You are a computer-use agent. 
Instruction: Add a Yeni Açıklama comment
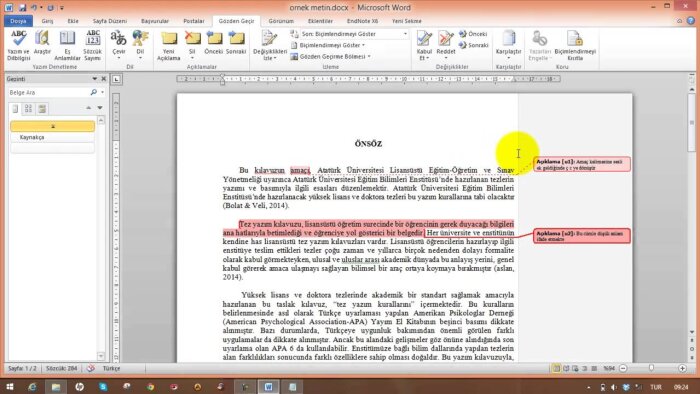(169, 45)
